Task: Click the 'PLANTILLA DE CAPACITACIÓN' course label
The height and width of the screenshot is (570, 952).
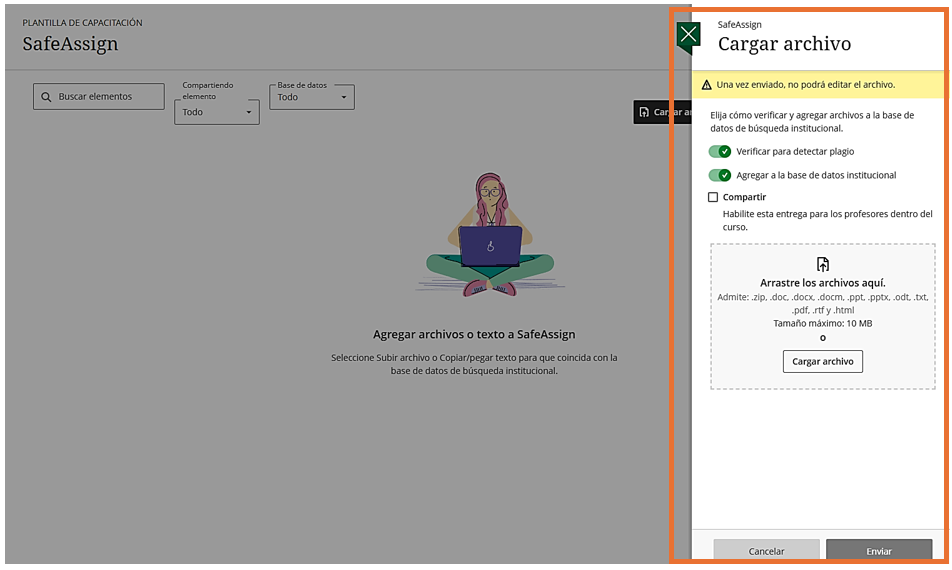Action: point(83,22)
